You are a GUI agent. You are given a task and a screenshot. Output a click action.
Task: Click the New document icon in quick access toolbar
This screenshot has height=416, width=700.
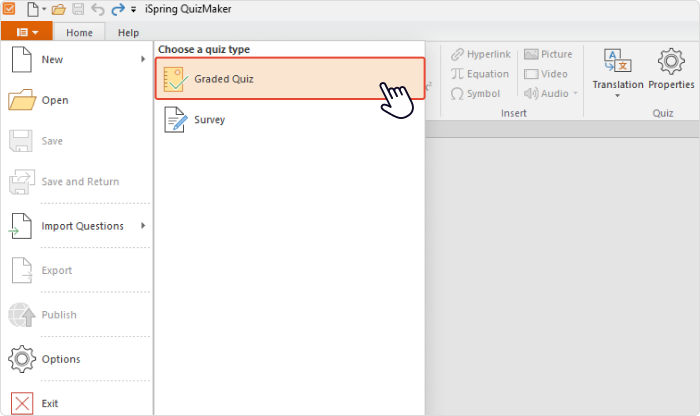coord(33,9)
